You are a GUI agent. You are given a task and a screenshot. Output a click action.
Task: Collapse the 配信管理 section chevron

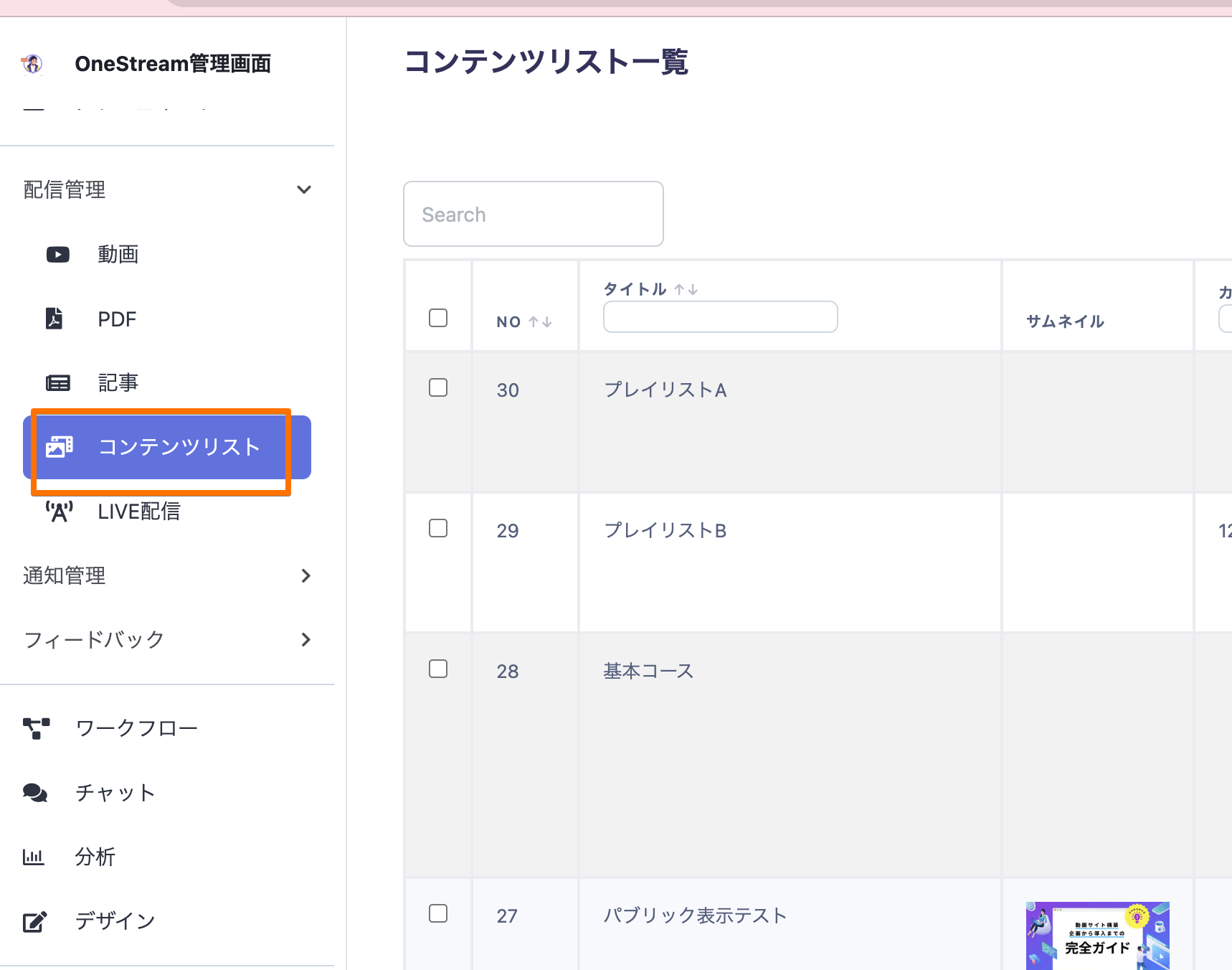304,190
